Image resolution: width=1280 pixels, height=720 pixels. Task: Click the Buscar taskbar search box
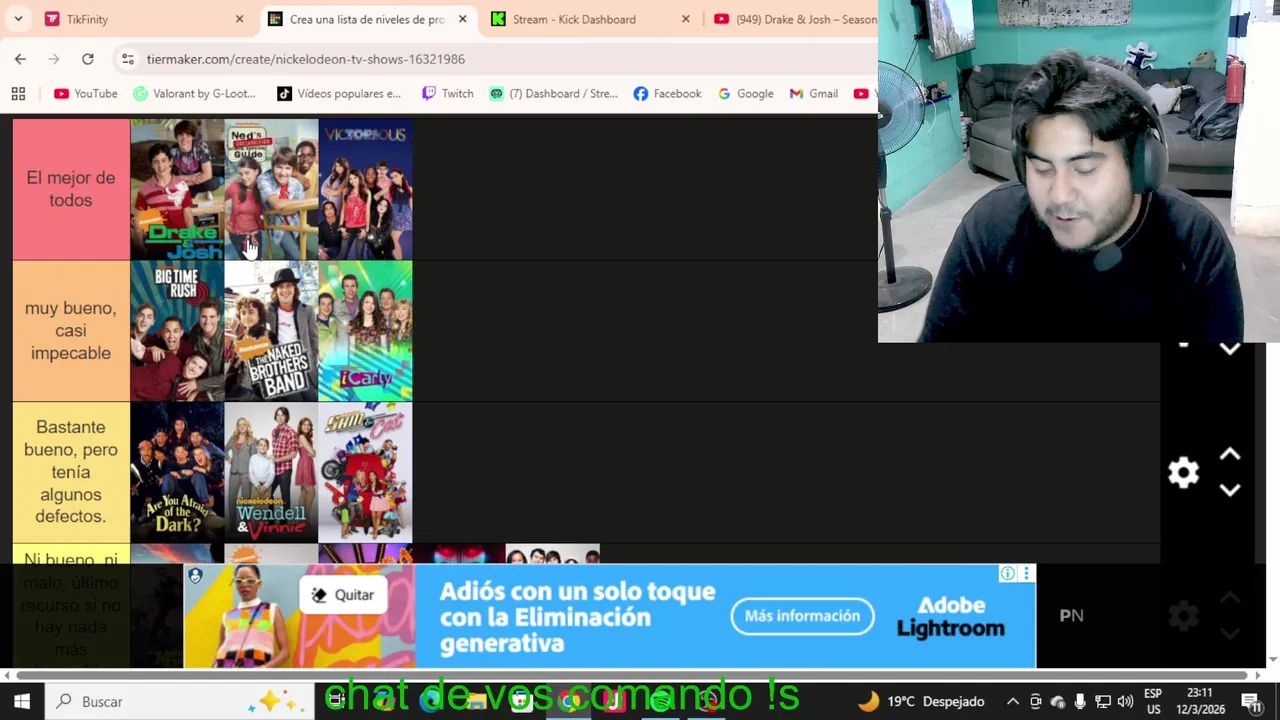click(x=180, y=702)
